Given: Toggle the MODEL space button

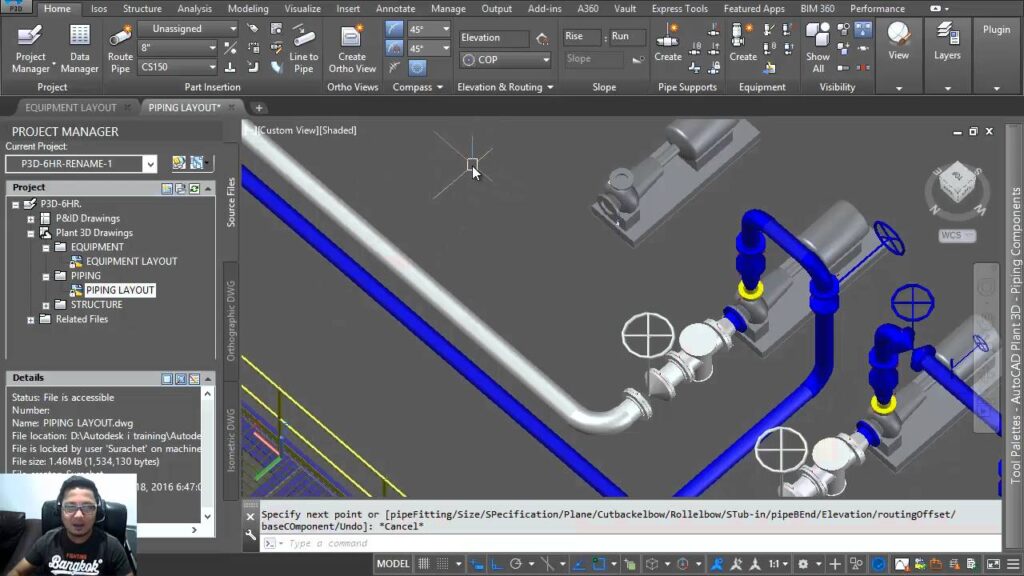Looking at the screenshot, I should point(392,564).
